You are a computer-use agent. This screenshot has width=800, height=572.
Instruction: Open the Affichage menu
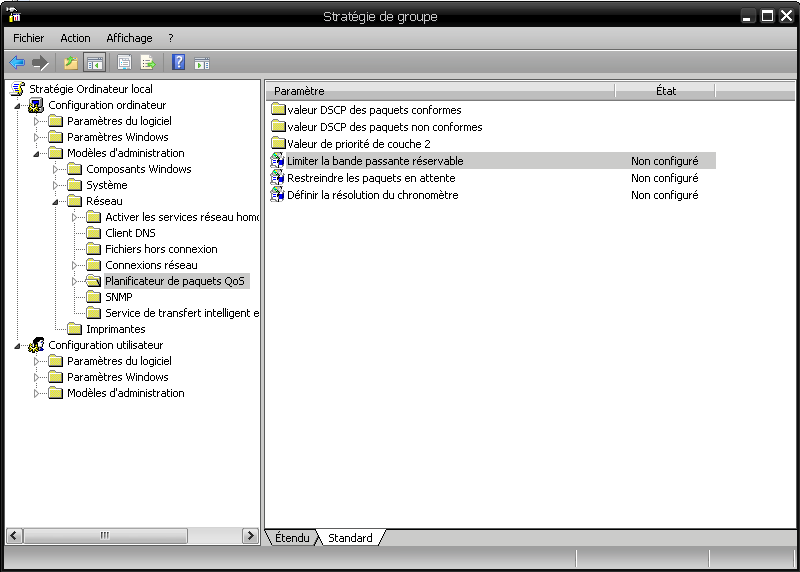[129, 38]
